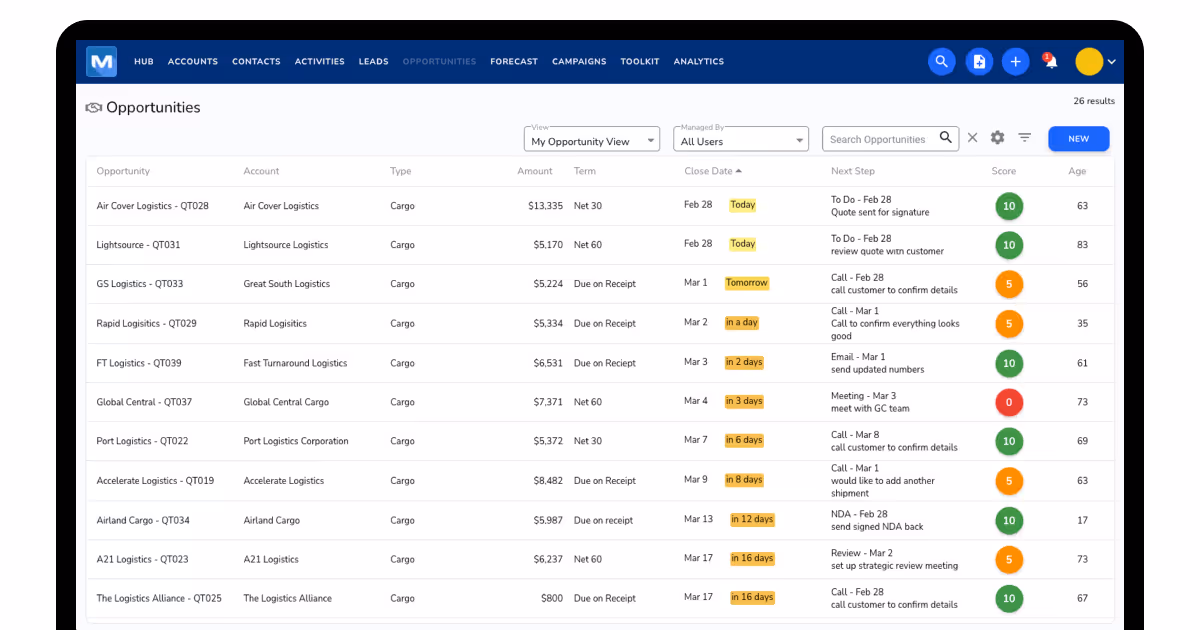Open the settings gear beside search
Viewport: 1200px width, 630px height.
[x=997, y=138]
